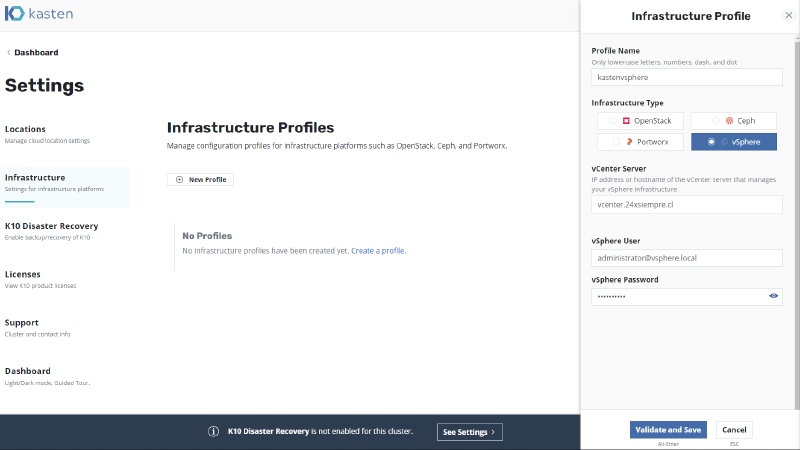
Task: Follow the Create a profile link
Action: pyautogui.click(x=379, y=251)
